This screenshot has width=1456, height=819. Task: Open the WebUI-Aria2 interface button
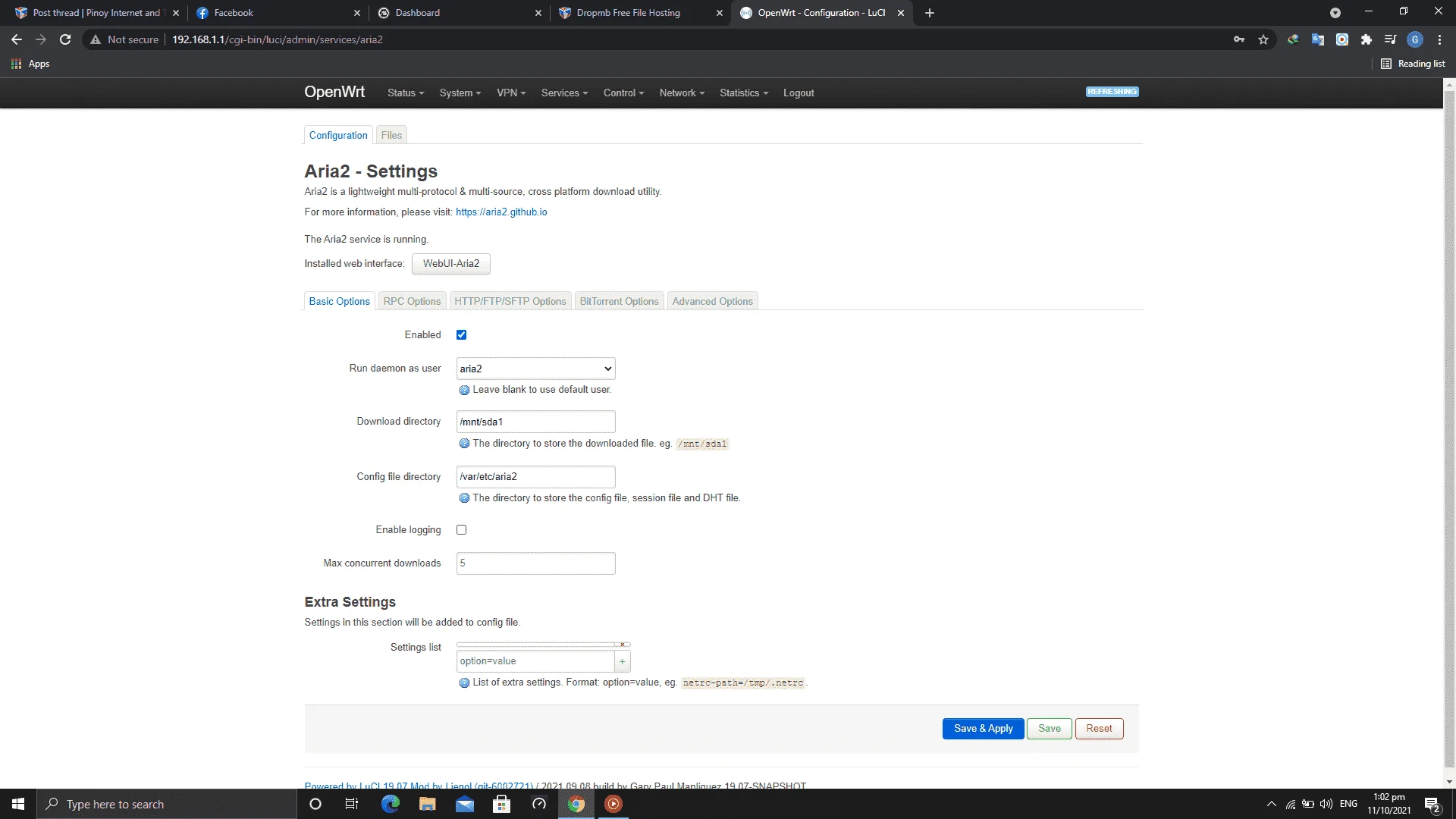click(x=451, y=264)
